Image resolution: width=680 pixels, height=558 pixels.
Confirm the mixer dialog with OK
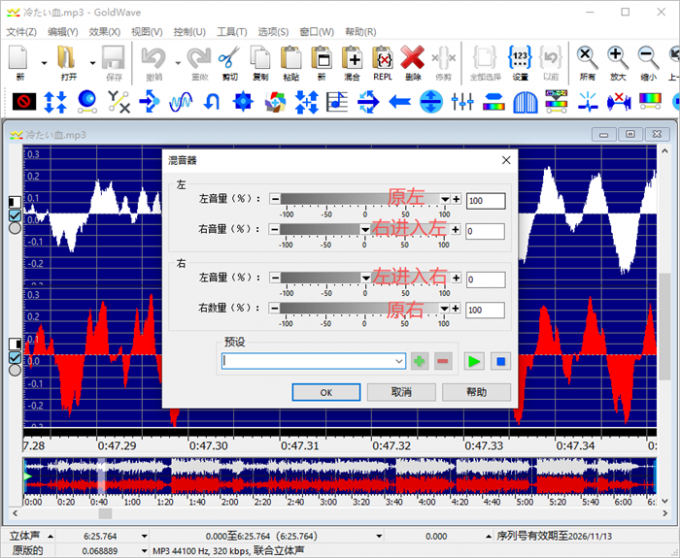tap(326, 392)
